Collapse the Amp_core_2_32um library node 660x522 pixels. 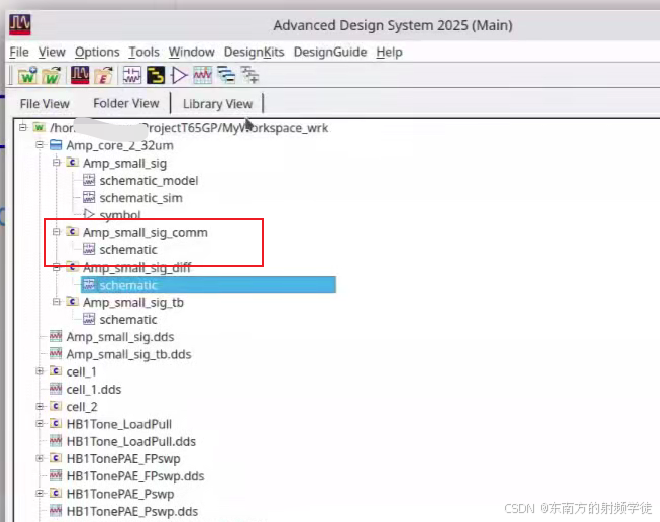tap(40, 145)
